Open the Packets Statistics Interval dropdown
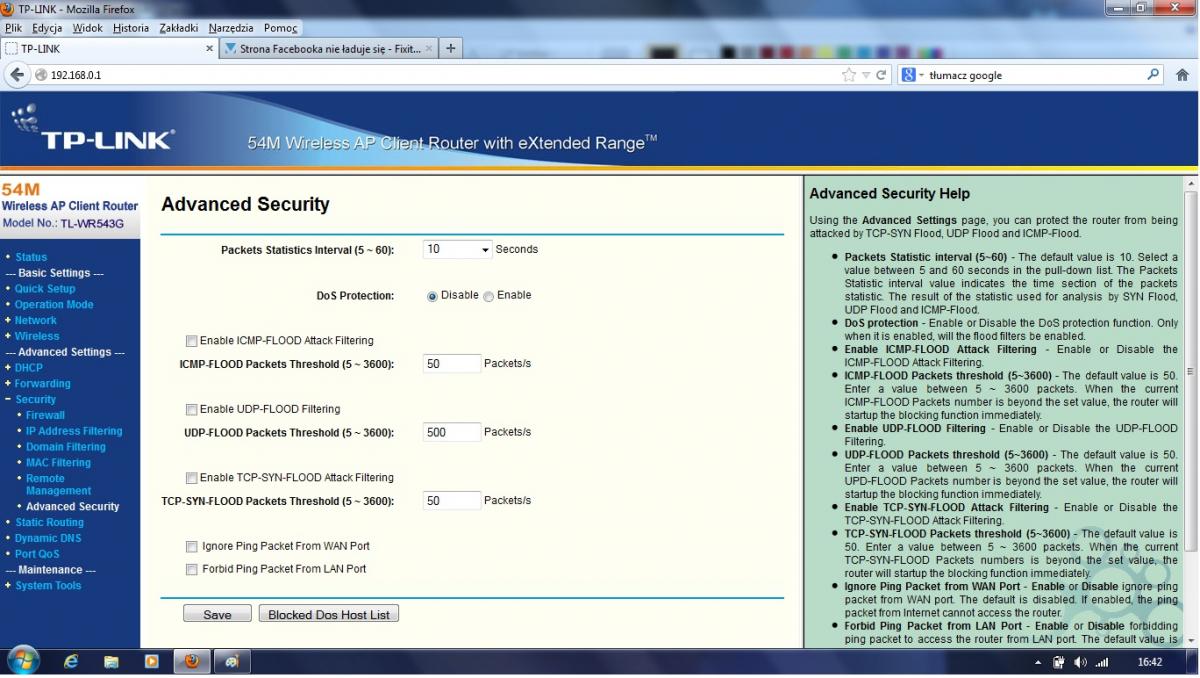The width and height of the screenshot is (1200, 678). (x=457, y=249)
